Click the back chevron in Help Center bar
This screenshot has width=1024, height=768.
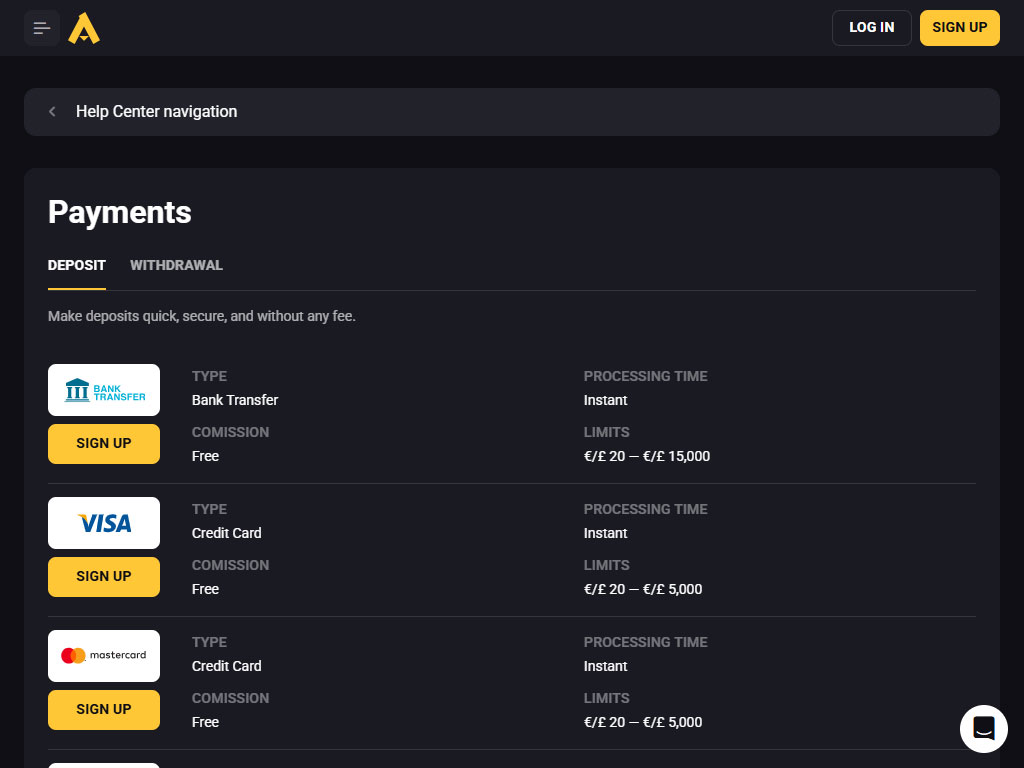pos(52,112)
